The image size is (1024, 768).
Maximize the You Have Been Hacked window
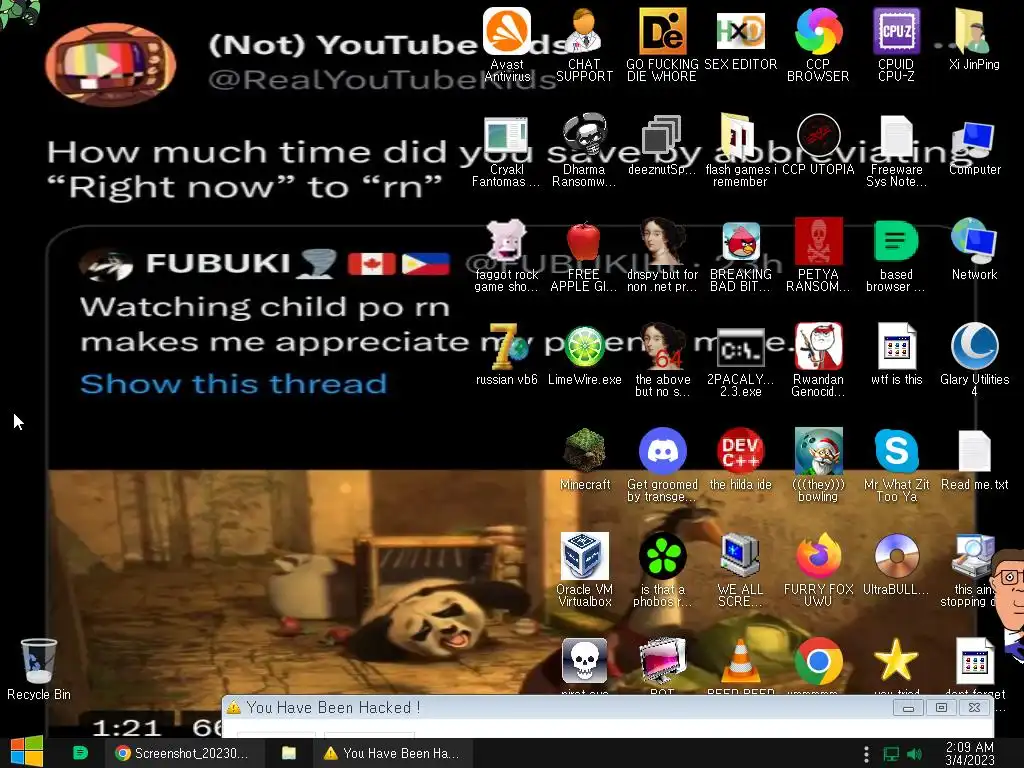[x=941, y=707]
